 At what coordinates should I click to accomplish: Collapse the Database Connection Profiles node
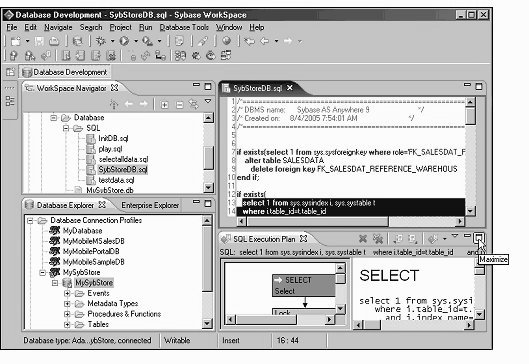[x=30, y=221]
